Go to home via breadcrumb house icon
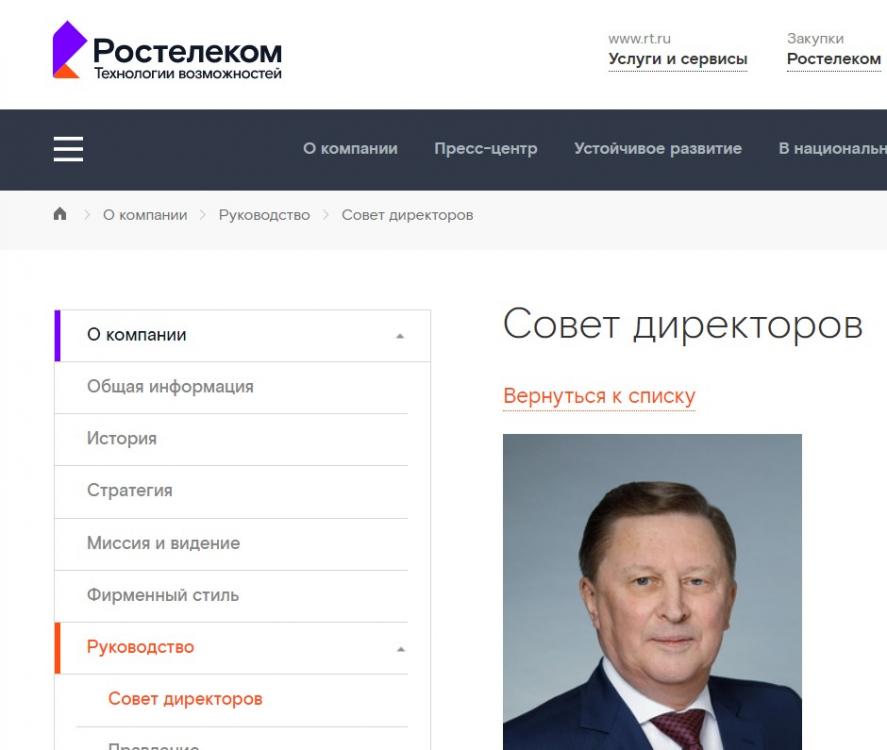Screen dimensions: 887x750 point(59,214)
